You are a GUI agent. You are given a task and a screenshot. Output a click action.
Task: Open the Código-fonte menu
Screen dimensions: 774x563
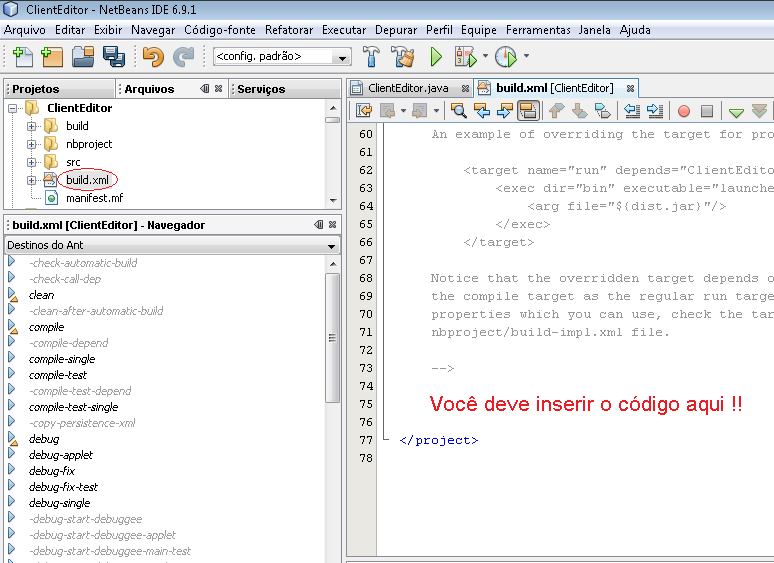[x=220, y=30]
